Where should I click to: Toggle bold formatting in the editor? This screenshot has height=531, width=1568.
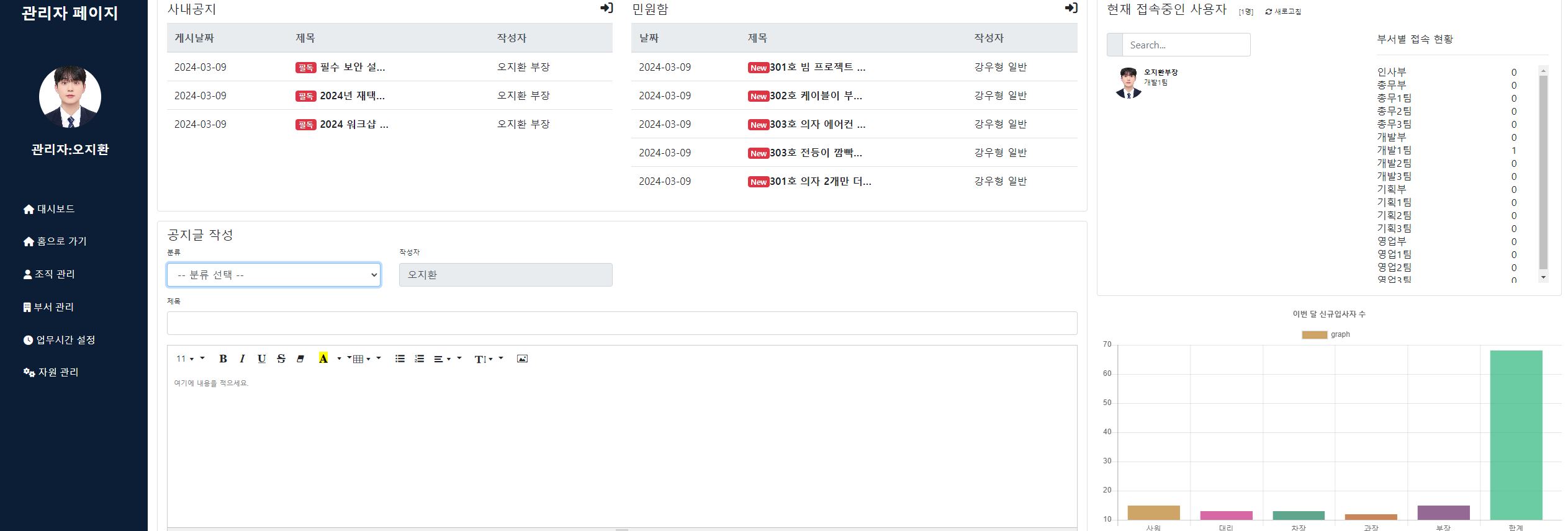click(x=223, y=359)
